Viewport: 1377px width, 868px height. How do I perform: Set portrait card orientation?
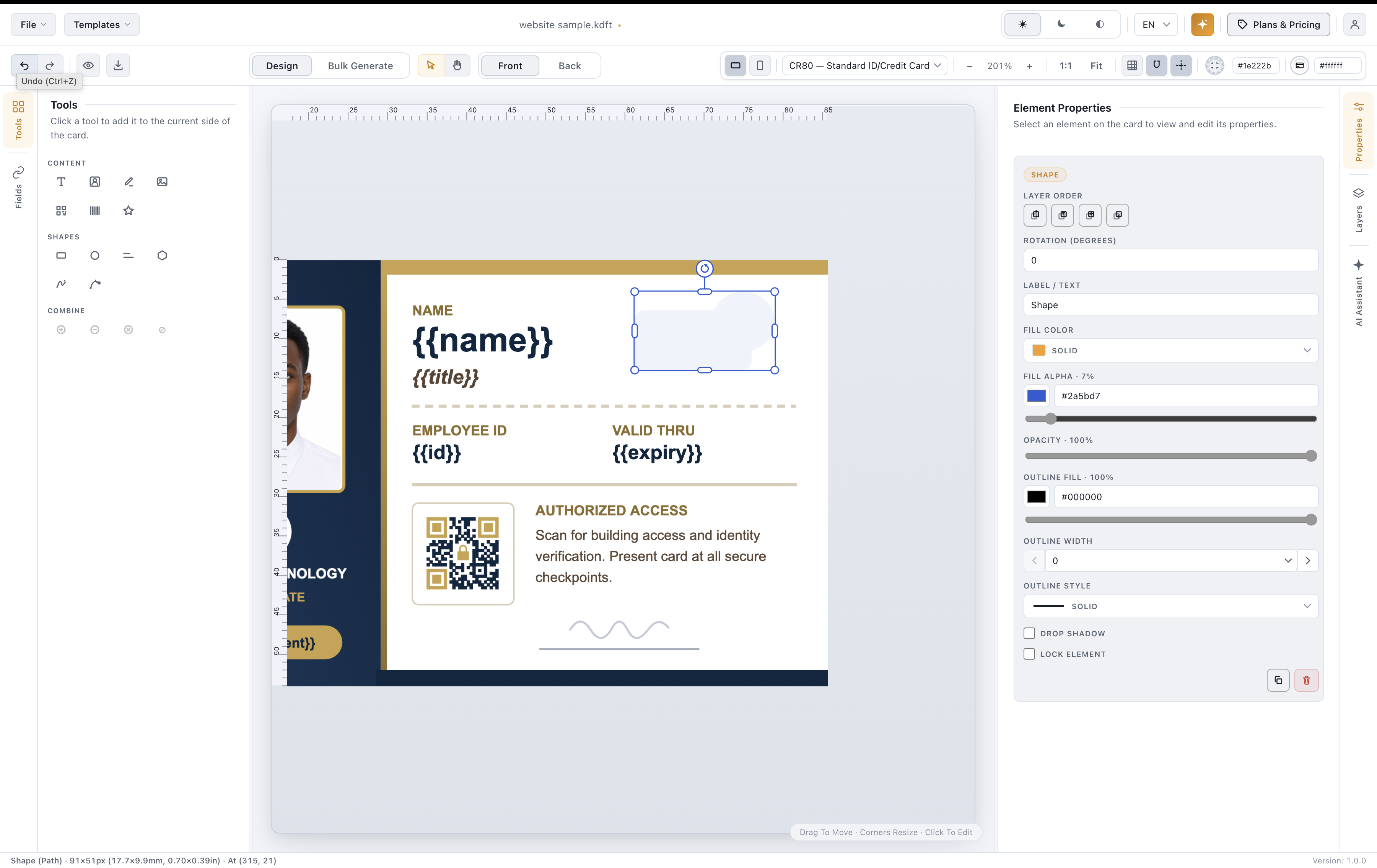point(760,65)
